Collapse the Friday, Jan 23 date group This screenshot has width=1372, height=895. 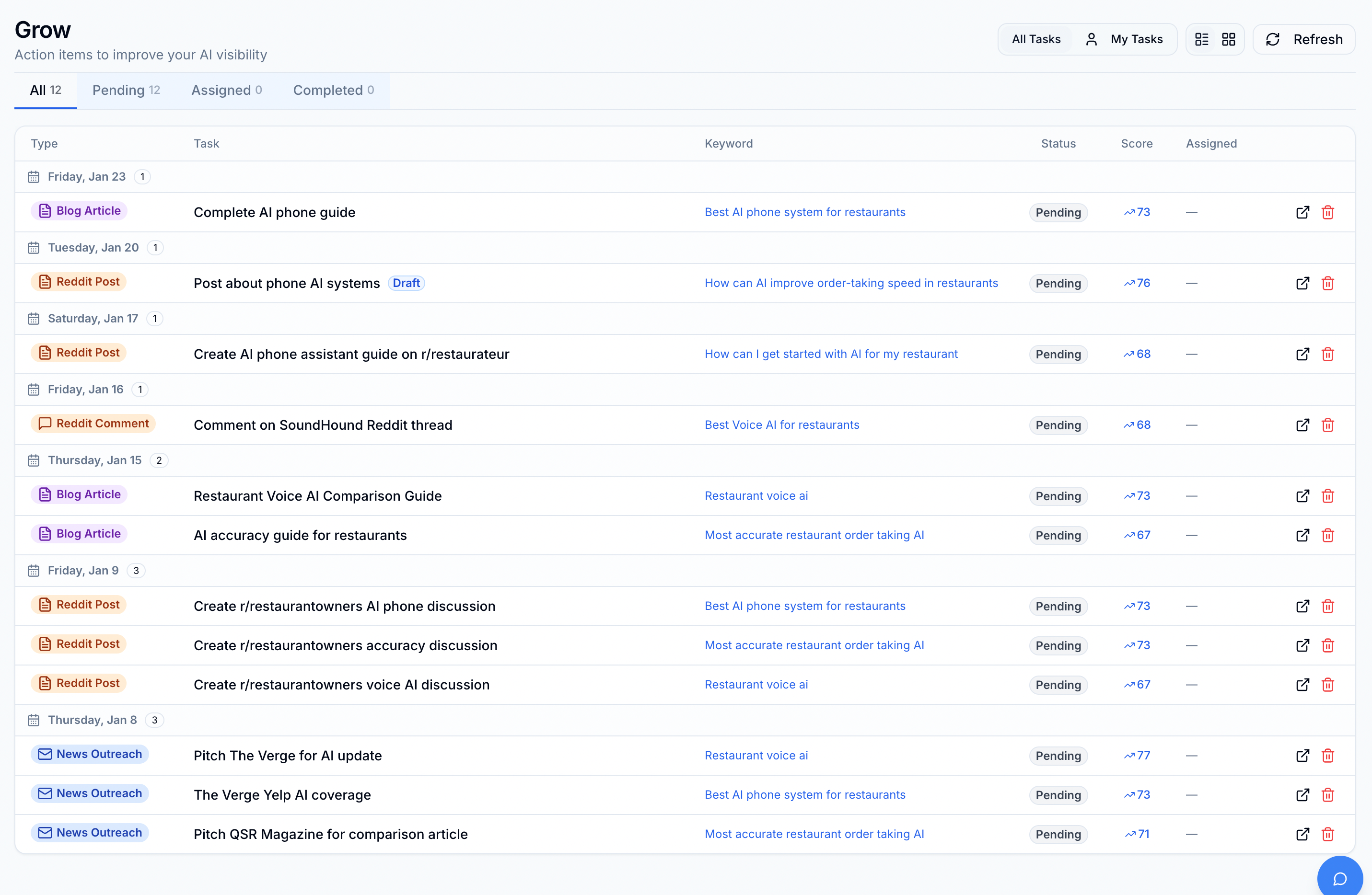(86, 176)
